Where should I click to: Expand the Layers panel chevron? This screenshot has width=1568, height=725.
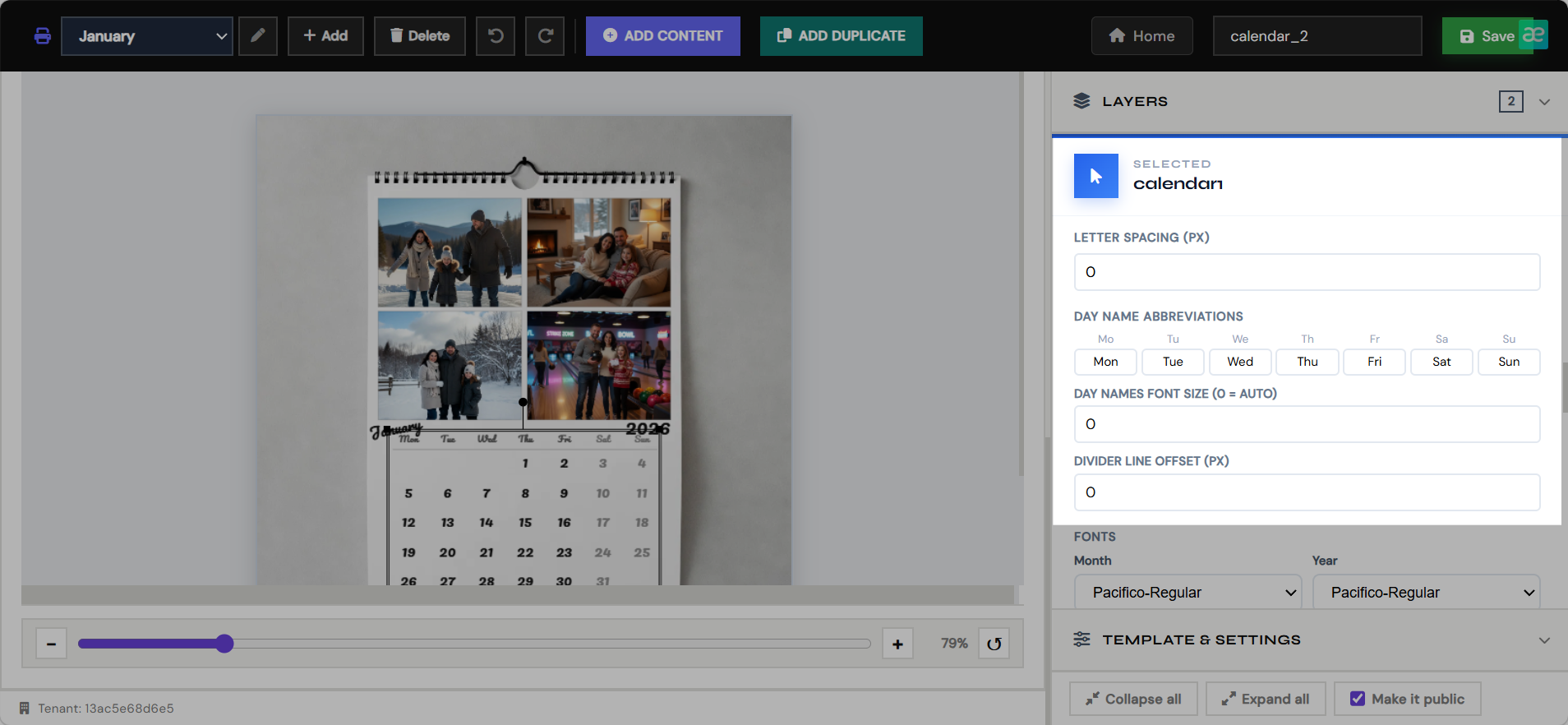coord(1544,102)
